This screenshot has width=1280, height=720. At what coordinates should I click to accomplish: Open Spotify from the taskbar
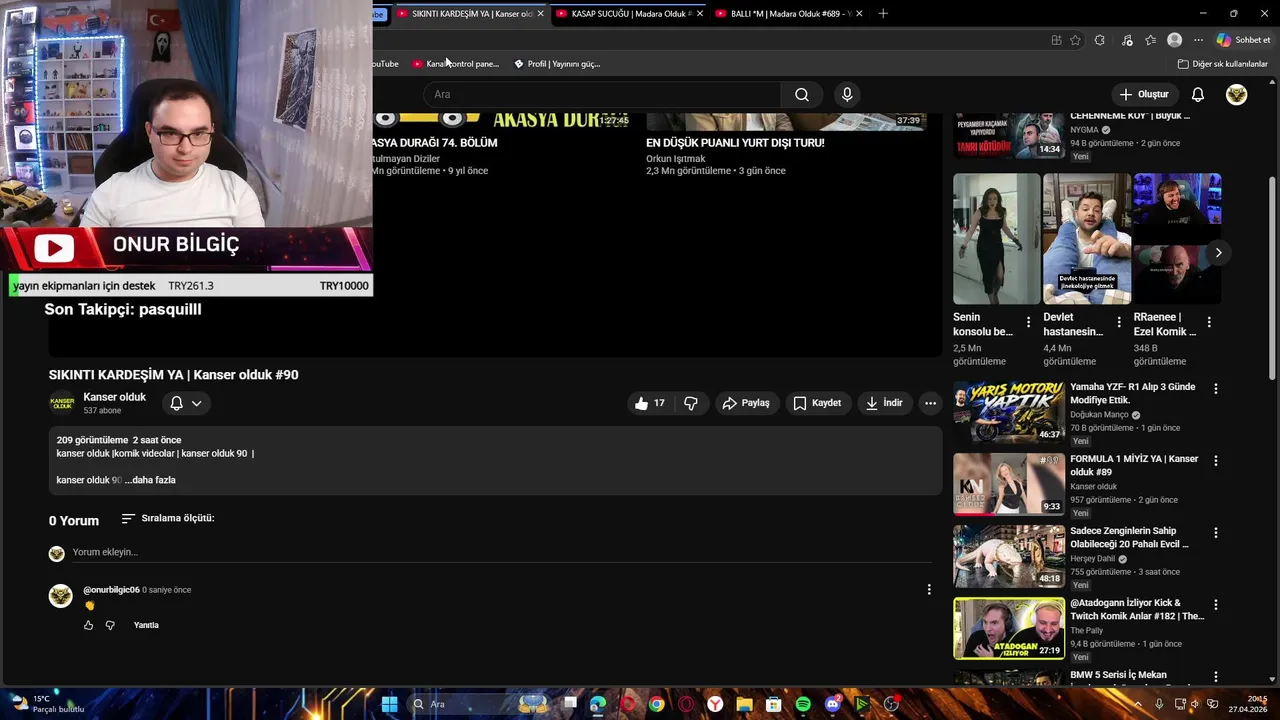[x=803, y=704]
